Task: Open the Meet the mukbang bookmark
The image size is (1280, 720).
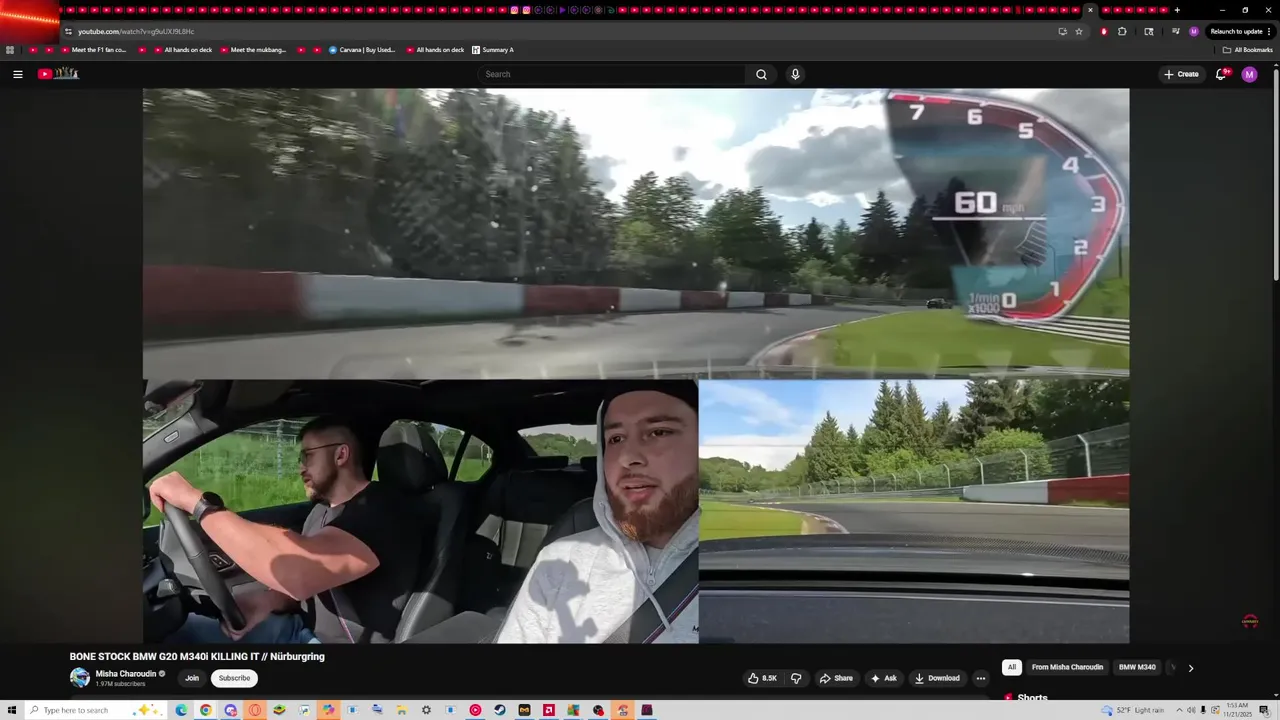Action: pyautogui.click(x=252, y=50)
